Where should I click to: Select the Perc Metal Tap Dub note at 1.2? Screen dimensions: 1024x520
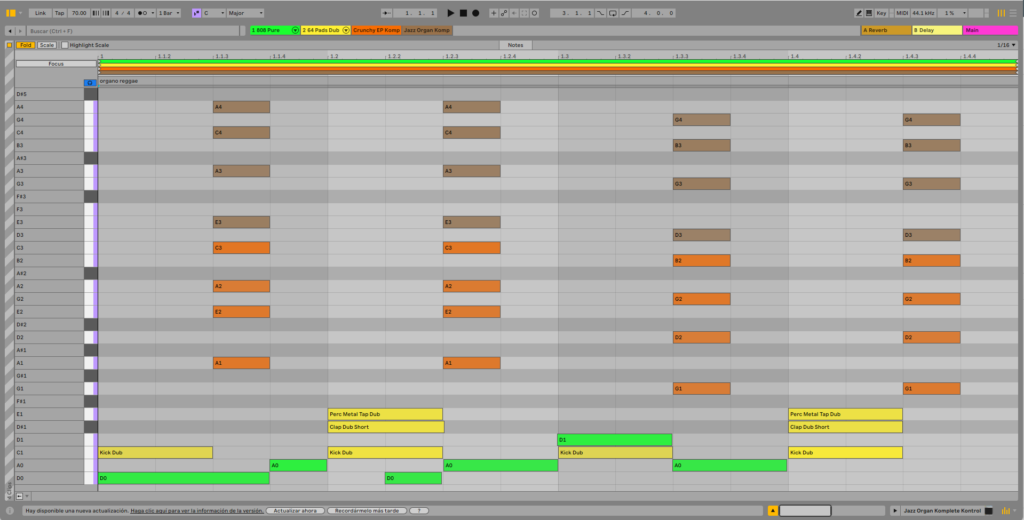click(x=385, y=414)
